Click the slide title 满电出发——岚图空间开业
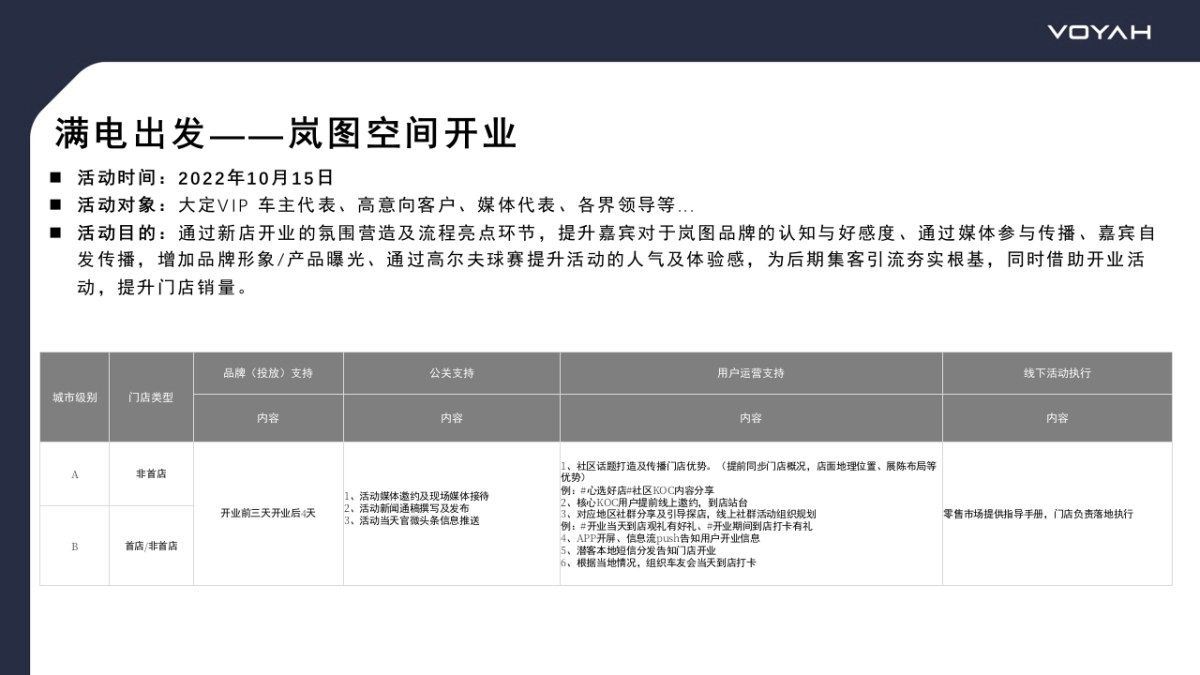Screen dimensions: 1200x675 tap(288, 131)
